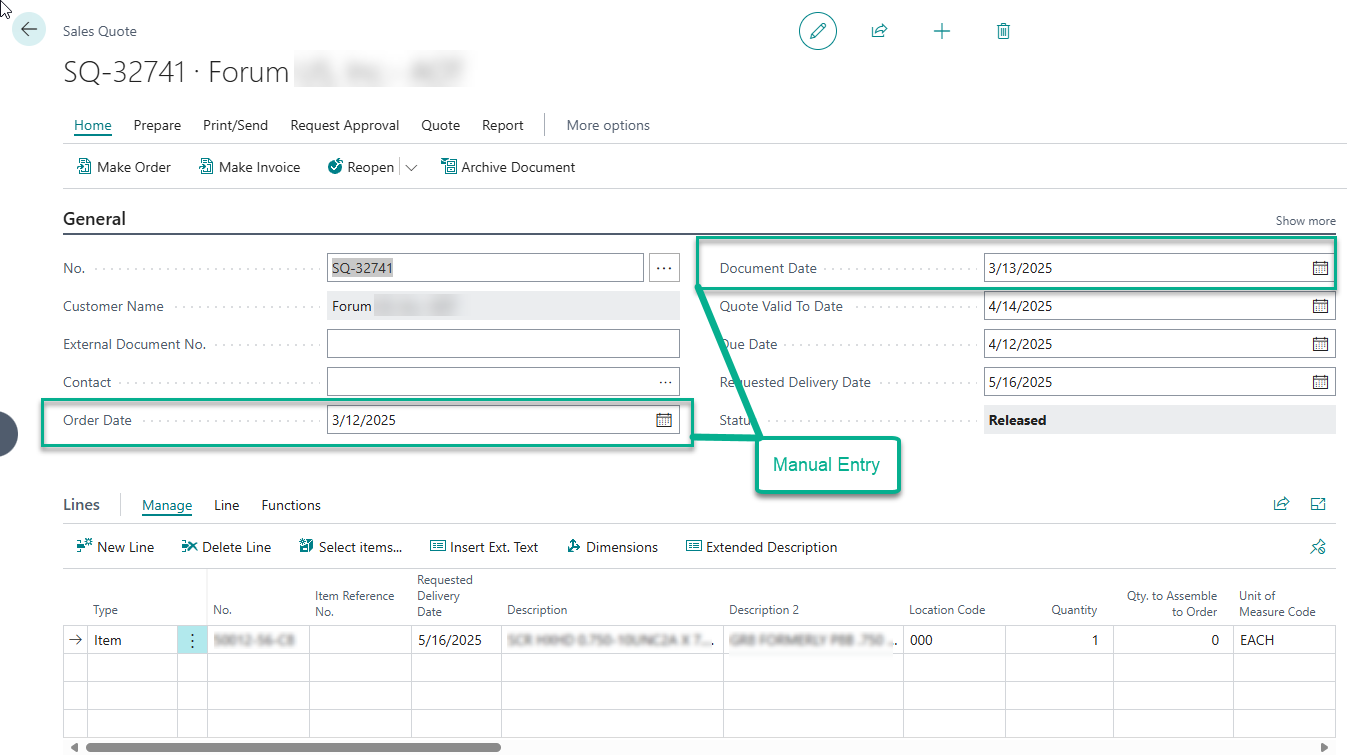Open Requested Delivery Date calendar picker
Screen dimensions: 1347x756
click(1320, 382)
